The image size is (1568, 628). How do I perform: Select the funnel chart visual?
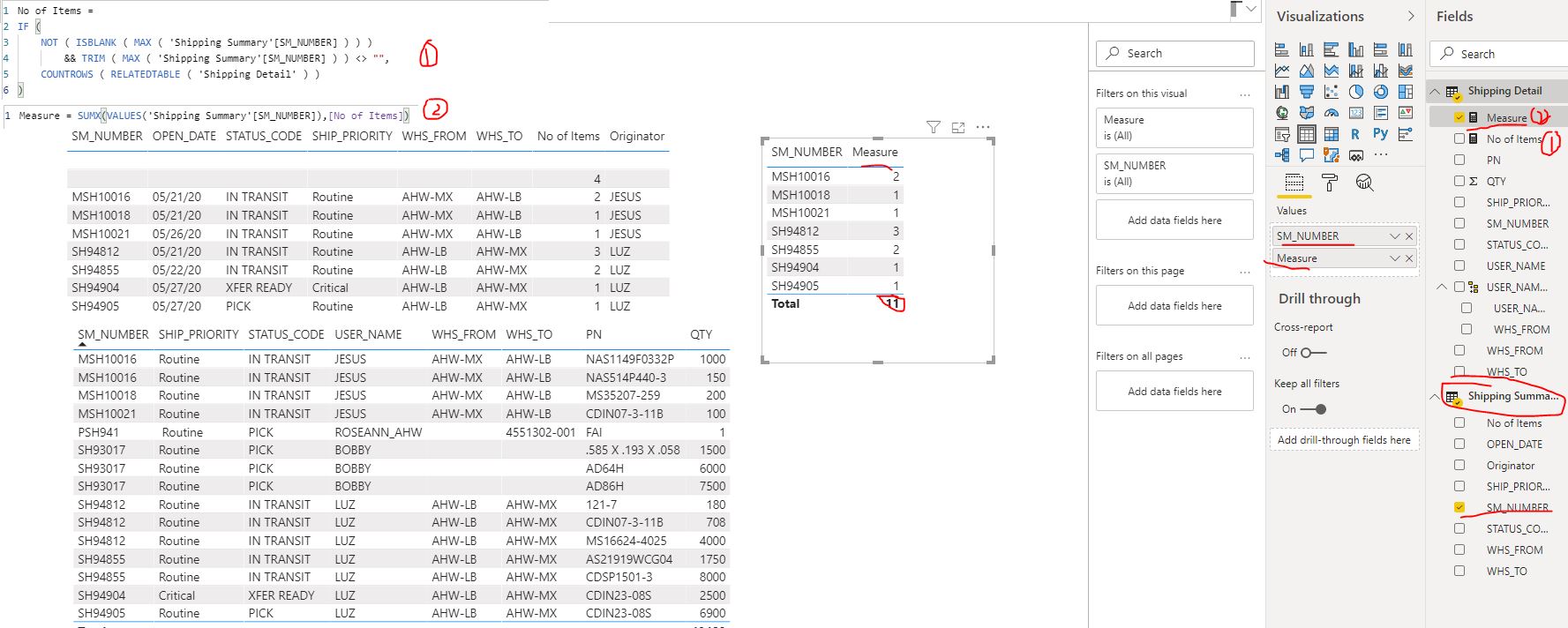pos(1307,92)
